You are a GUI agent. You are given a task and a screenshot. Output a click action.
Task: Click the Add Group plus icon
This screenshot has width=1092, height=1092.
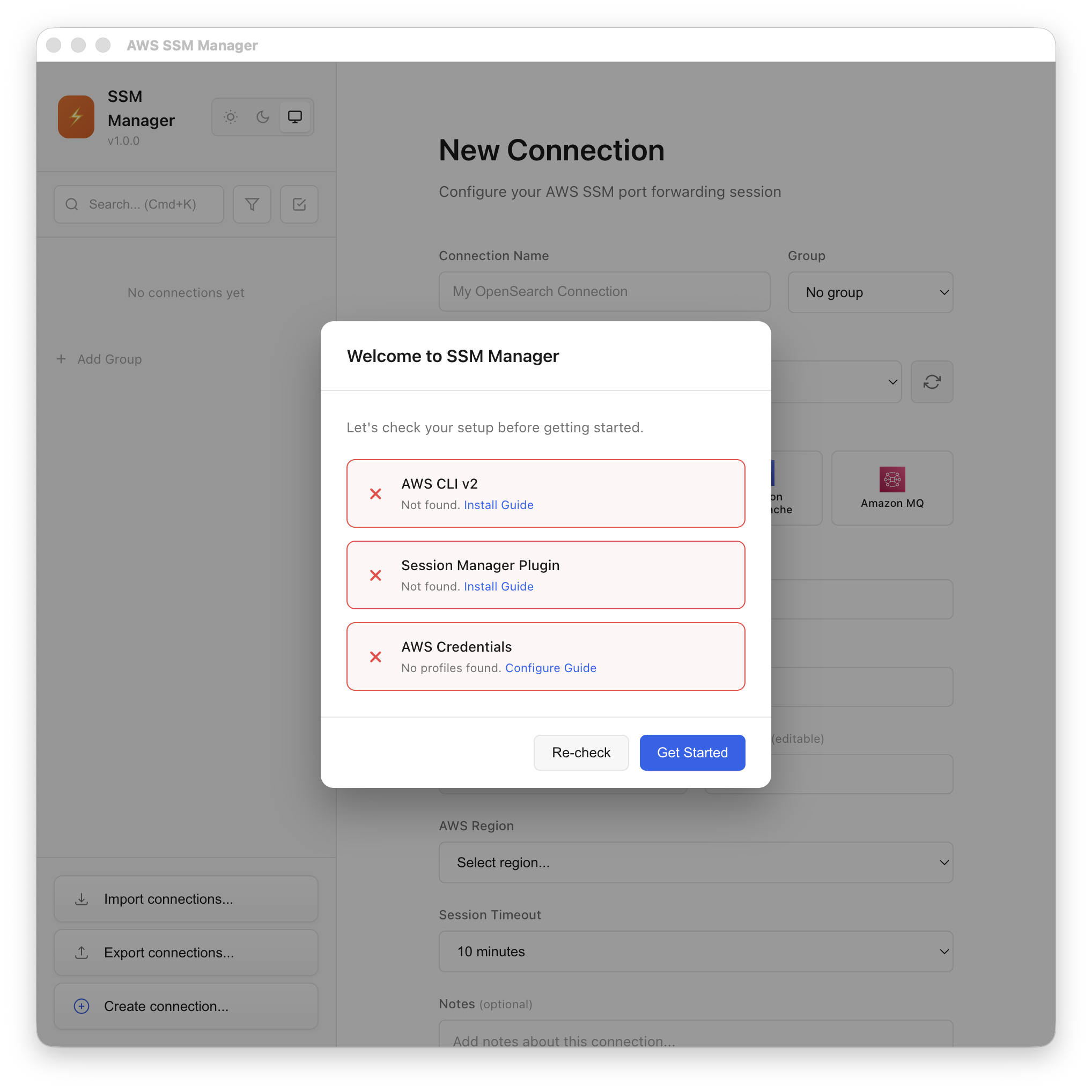pyautogui.click(x=61, y=359)
